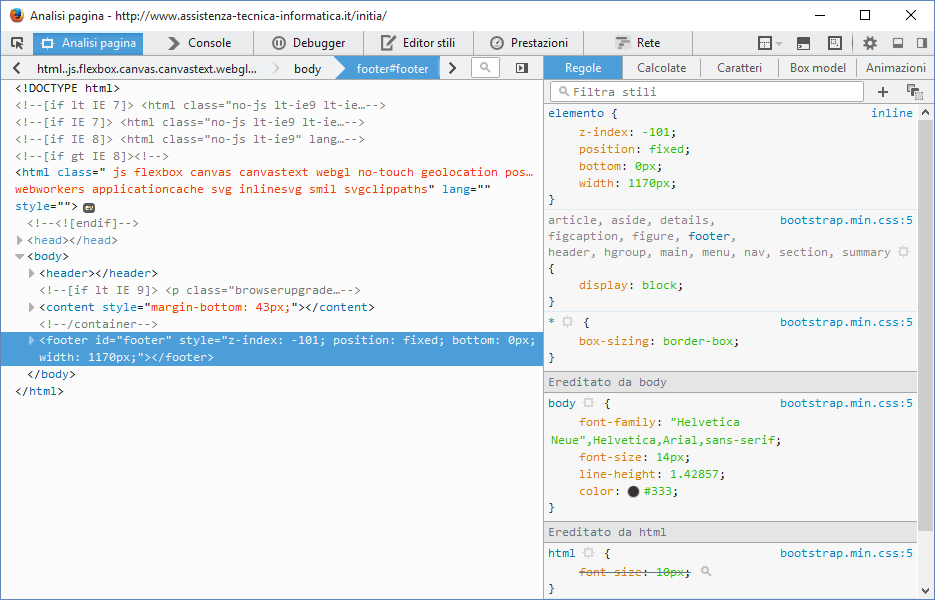The height and width of the screenshot is (600, 935).
Task: Collapse the body element node
Action: tap(19, 256)
